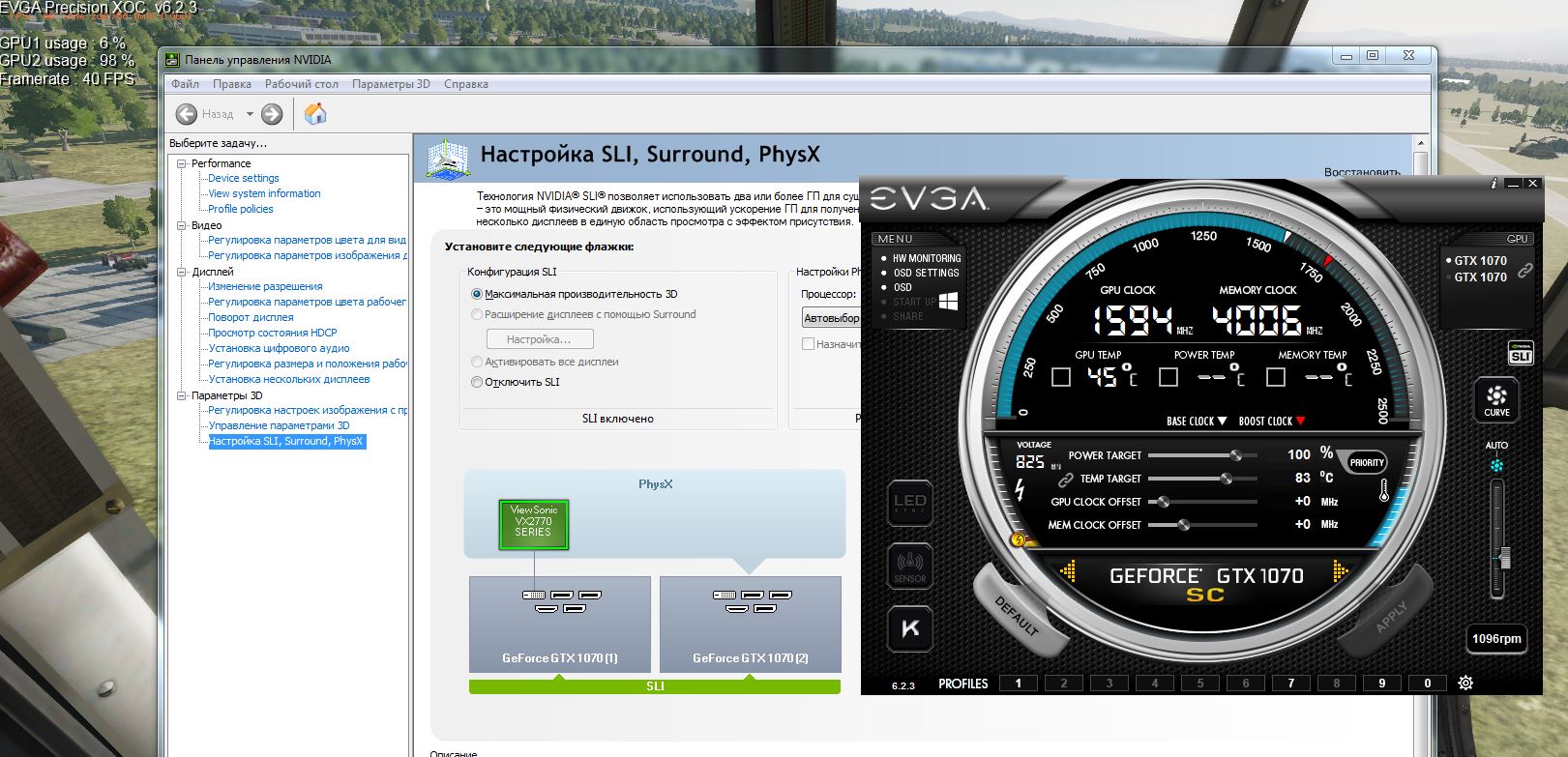
Task: Open LED Sync in EVGA Precision
Action: [910, 504]
